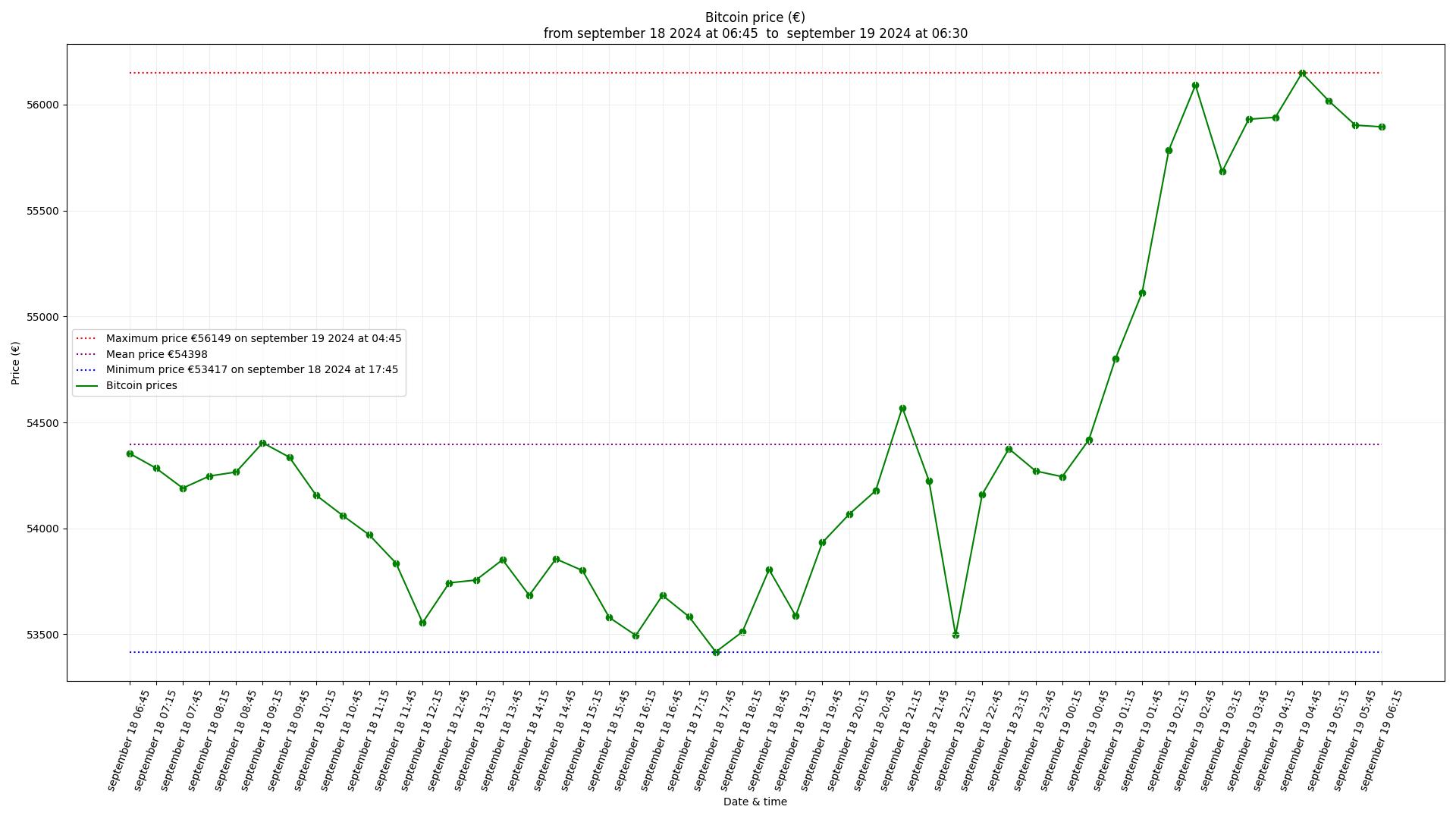Screen dimensions: 1456x819
Task: Click the 55500 y-axis tick label
Action: 42,211
